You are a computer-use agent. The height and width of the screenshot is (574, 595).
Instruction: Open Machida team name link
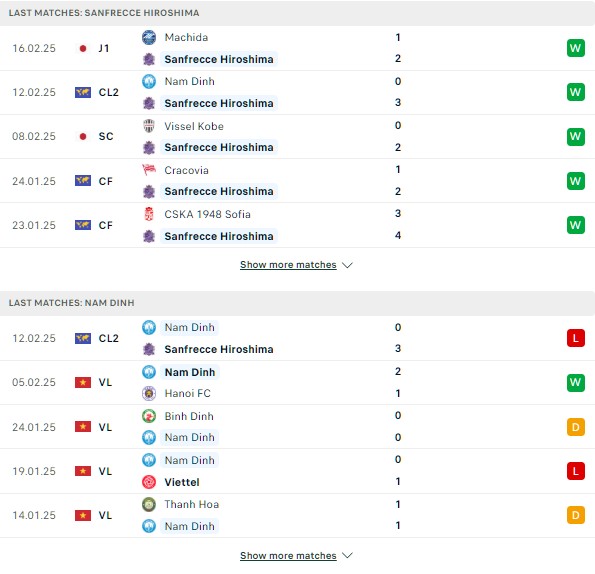186,37
